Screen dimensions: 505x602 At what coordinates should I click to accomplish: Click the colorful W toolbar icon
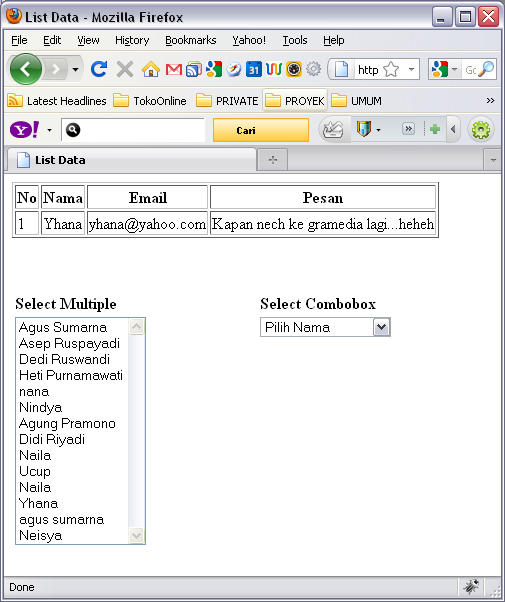pos(273,69)
